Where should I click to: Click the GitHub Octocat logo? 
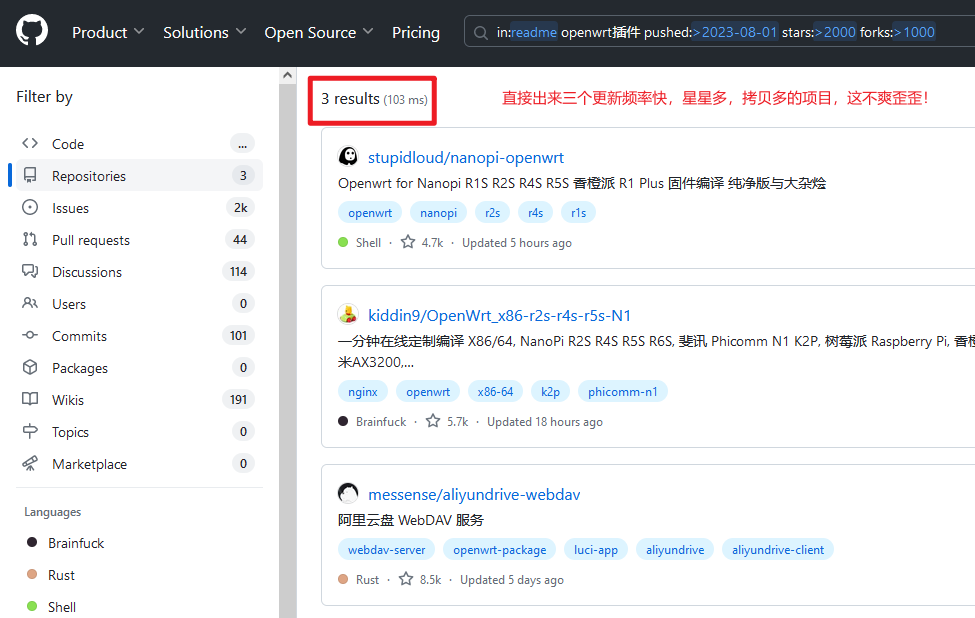(x=32, y=31)
